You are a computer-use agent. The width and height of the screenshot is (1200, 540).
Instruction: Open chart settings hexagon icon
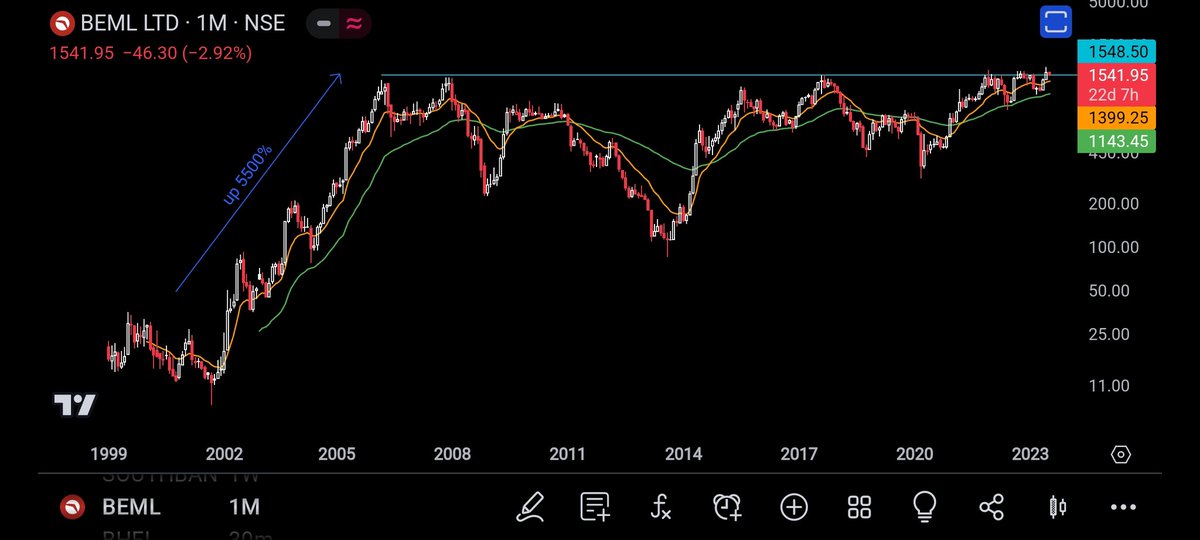point(1121,454)
